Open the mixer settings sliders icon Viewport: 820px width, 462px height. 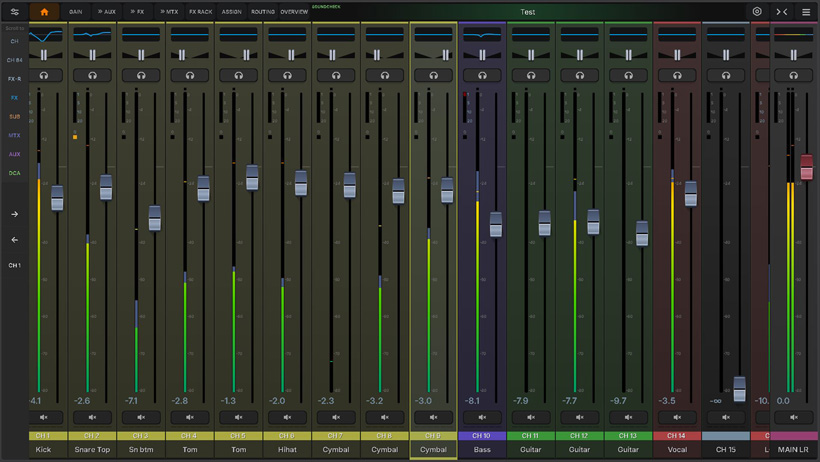(x=15, y=12)
